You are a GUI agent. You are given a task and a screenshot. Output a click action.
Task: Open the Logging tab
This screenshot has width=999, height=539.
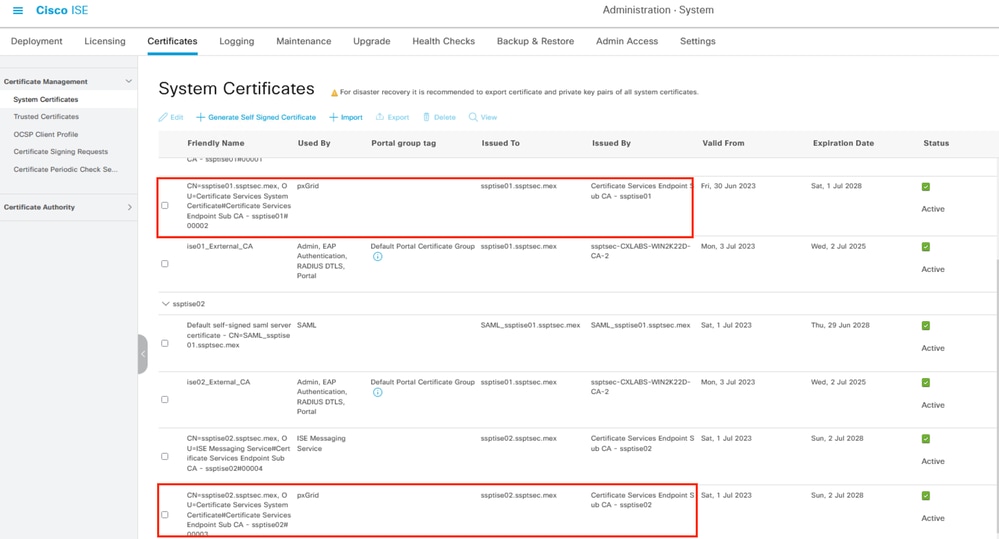pyautogui.click(x=236, y=41)
